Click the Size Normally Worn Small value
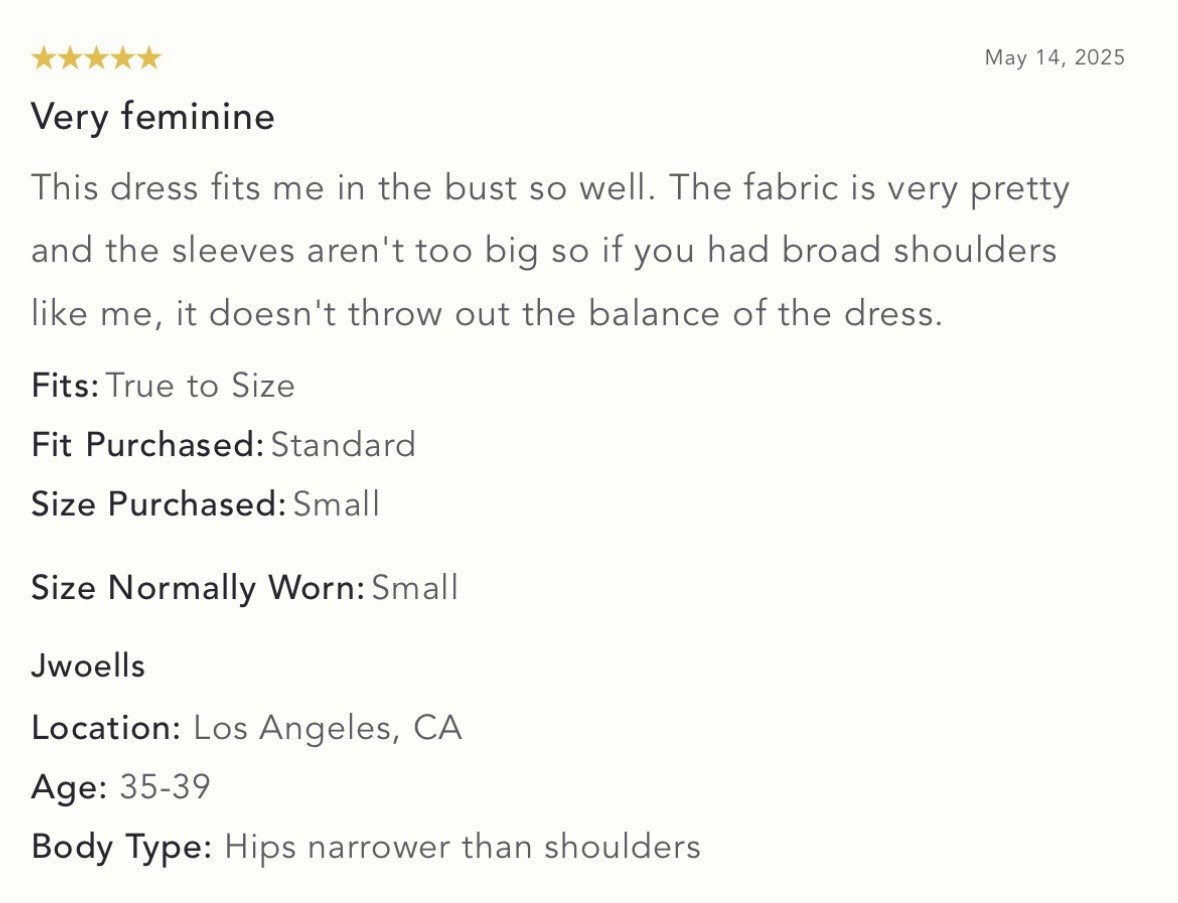Viewport: 1178px width, 903px height. pos(415,587)
